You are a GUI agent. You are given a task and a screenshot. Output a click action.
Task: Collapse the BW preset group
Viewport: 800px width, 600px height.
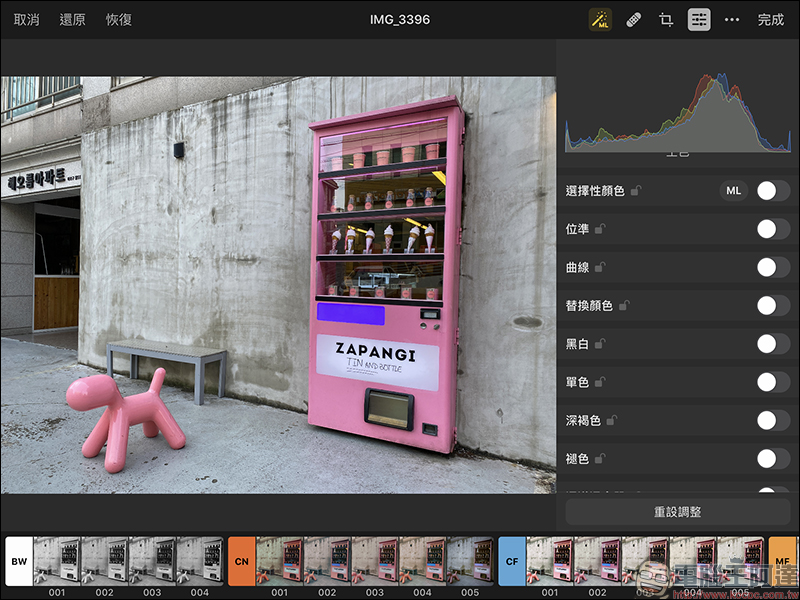19,561
